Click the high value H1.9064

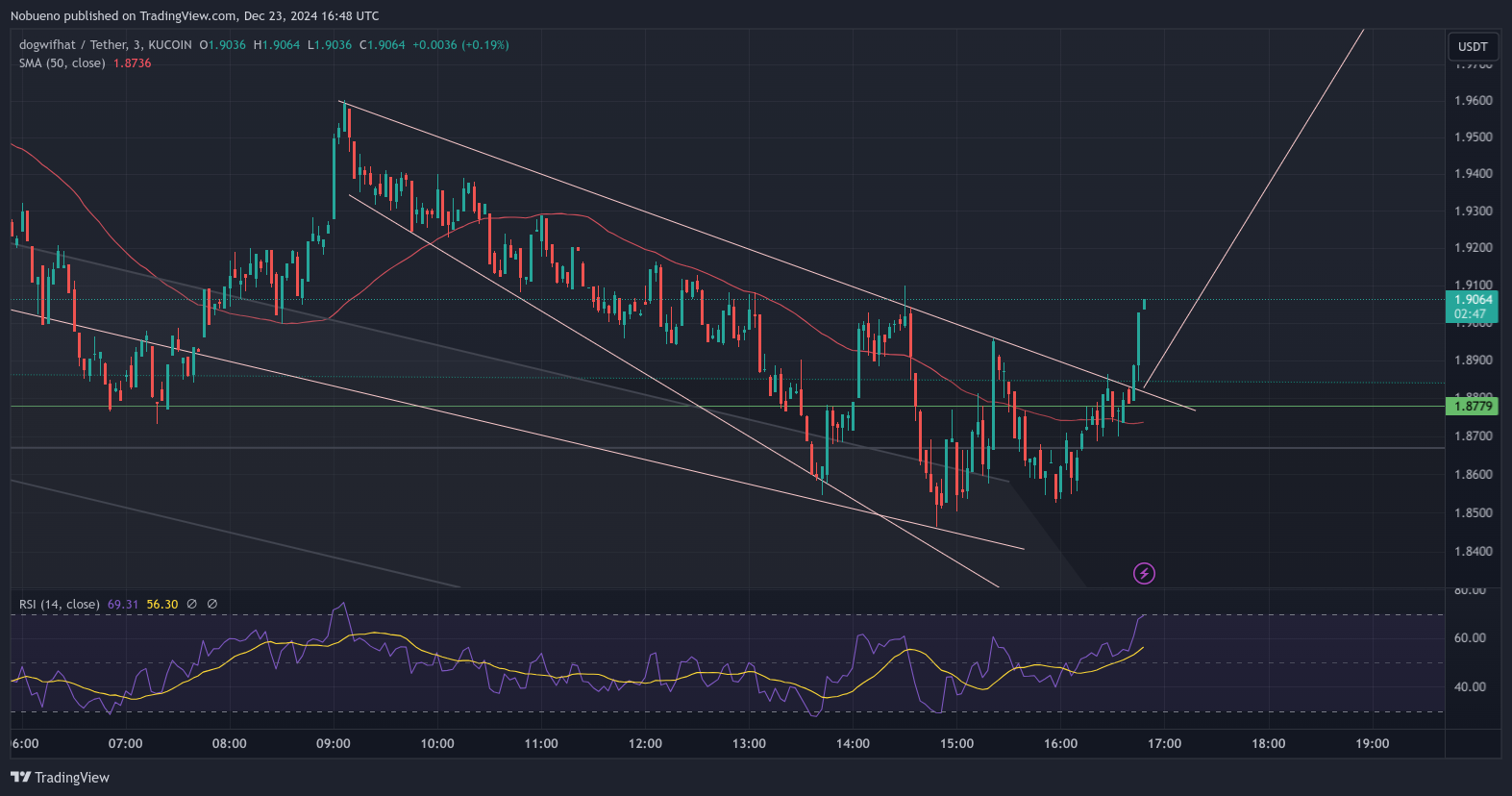(x=277, y=45)
